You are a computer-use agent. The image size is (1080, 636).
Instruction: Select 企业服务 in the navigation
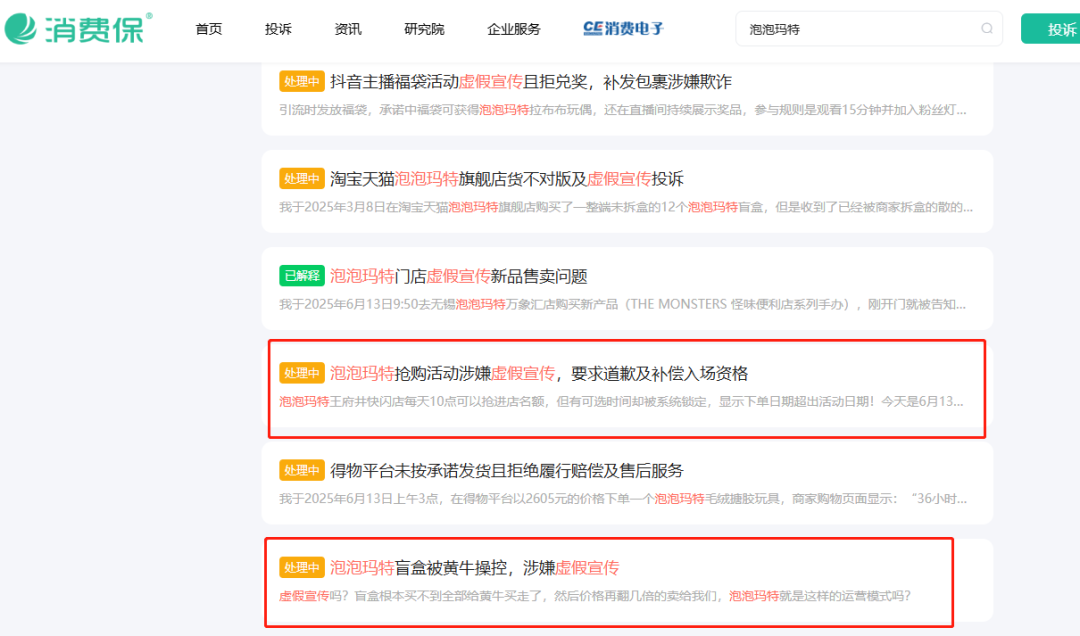(514, 29)
